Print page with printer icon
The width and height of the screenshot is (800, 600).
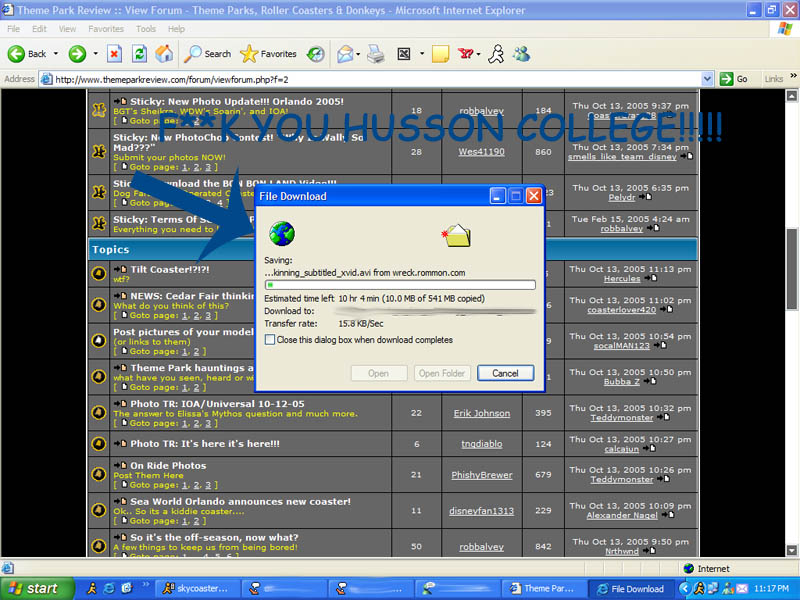click(x=376, y=54)
